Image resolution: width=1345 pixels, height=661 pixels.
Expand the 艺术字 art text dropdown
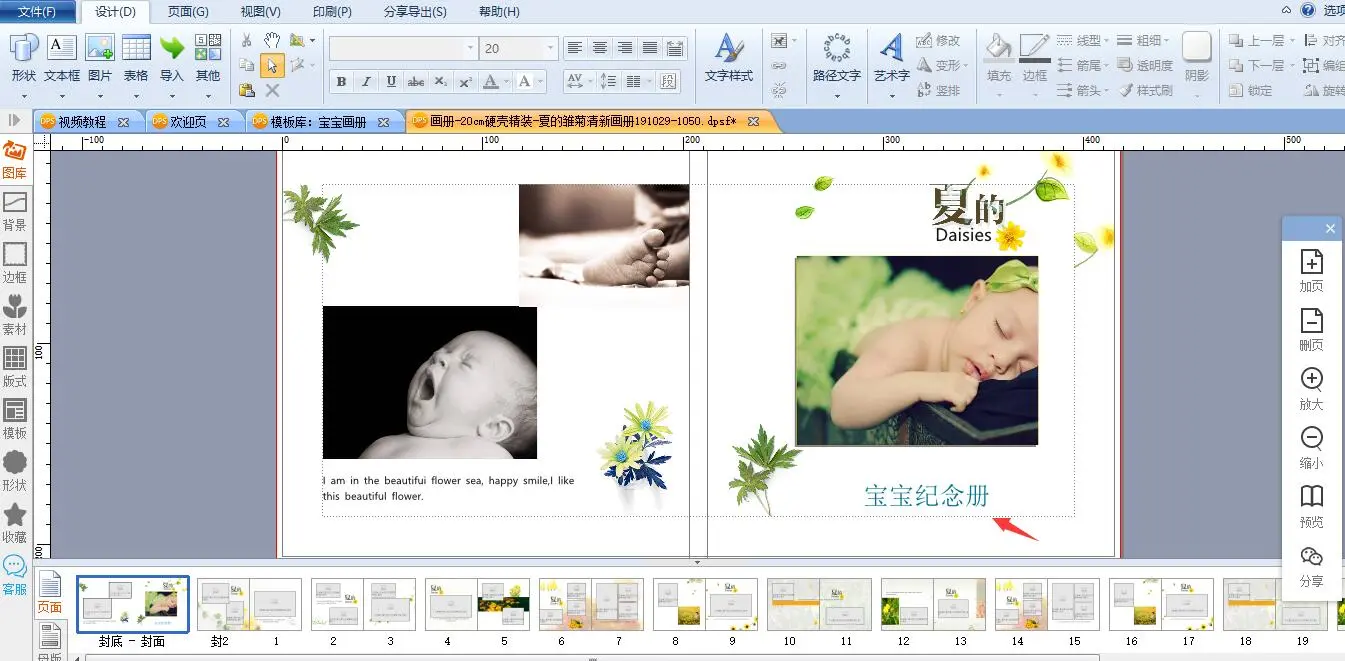[891, 96]
